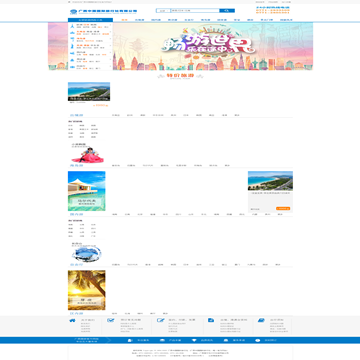Click the pencil edit icon in footer

click(x=161, y=320)
